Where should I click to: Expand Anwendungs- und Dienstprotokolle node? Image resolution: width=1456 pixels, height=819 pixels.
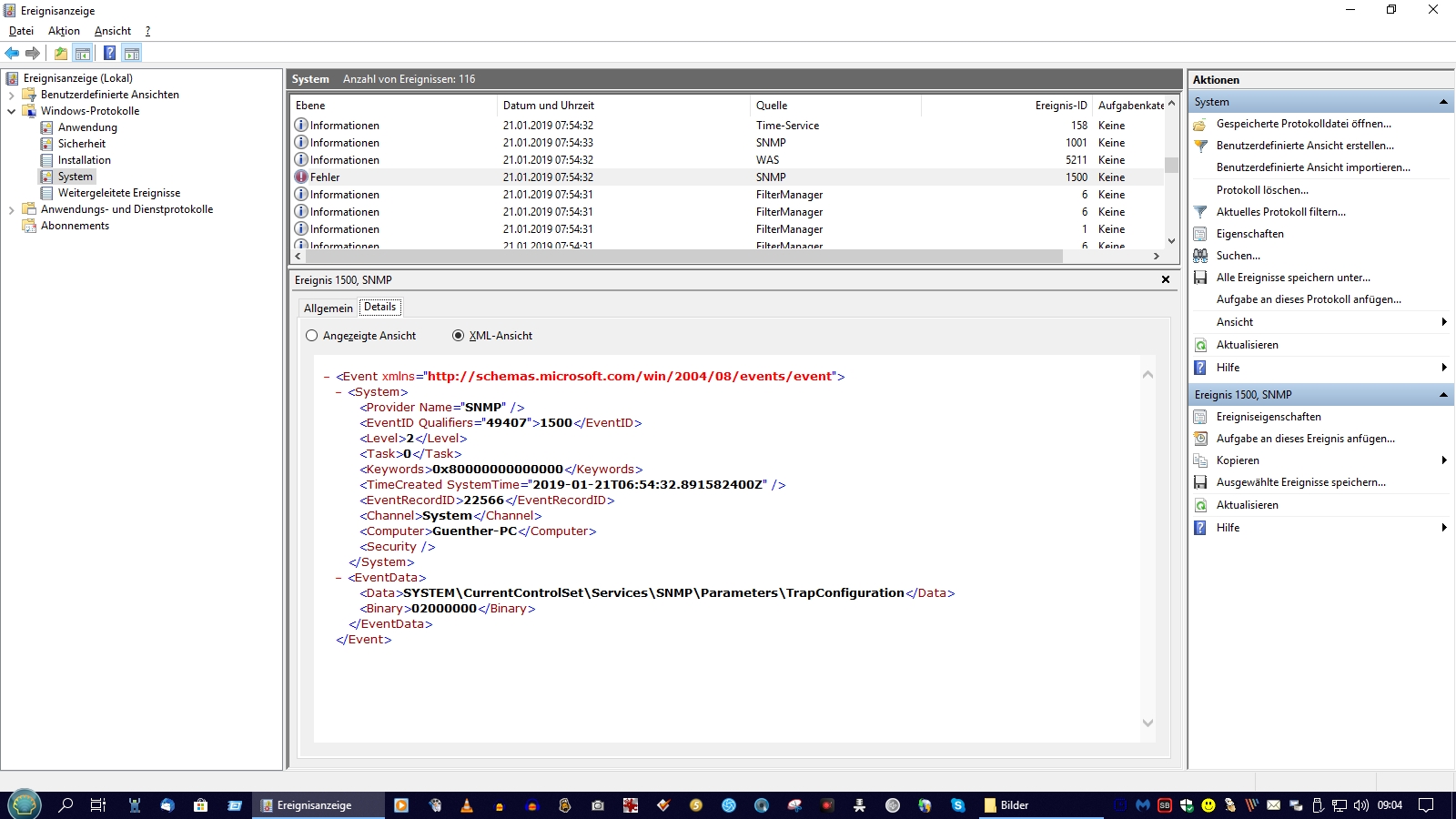[x=11, y=209]
